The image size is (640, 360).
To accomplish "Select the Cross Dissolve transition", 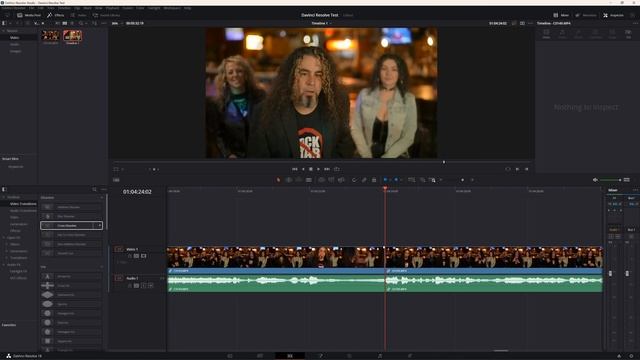I will [x=71, y=225].
